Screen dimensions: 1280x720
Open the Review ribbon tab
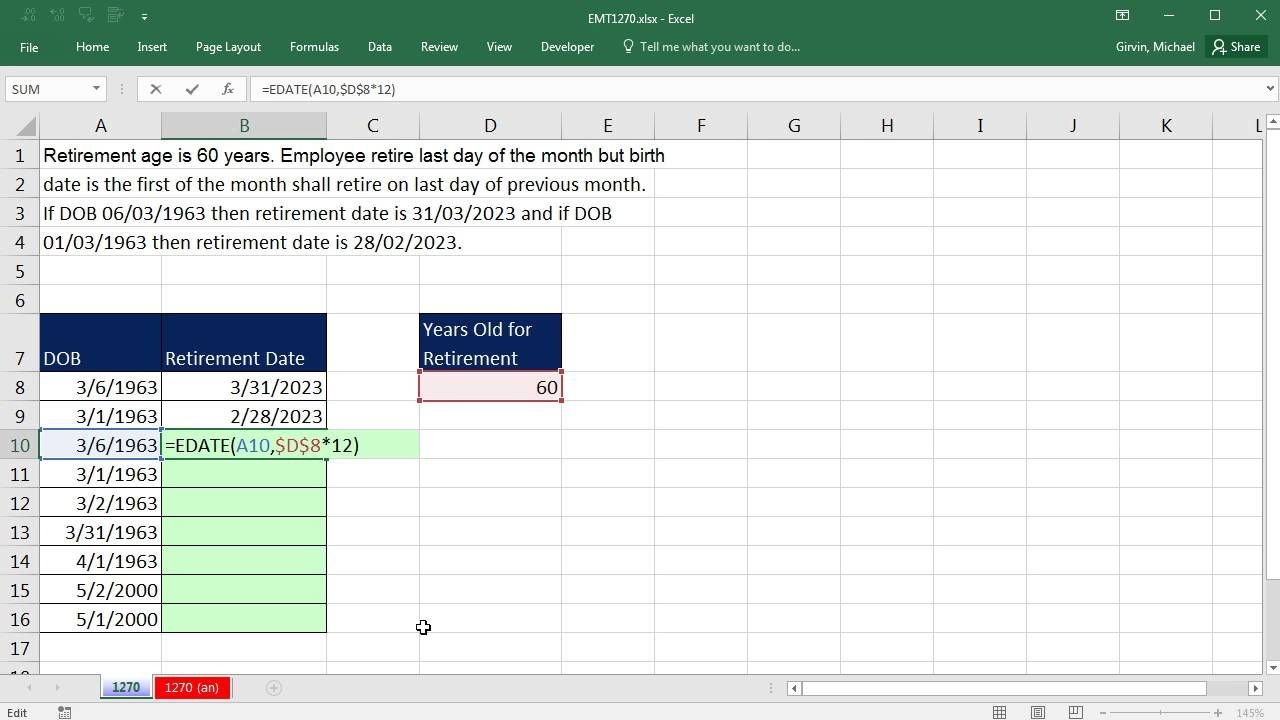[x=439, y=47]
